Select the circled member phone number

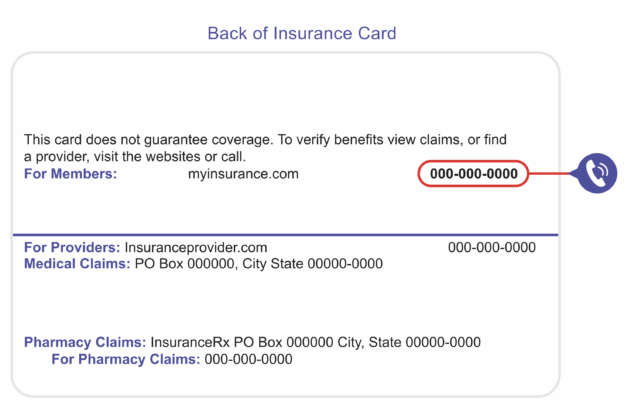click(473, 174)
